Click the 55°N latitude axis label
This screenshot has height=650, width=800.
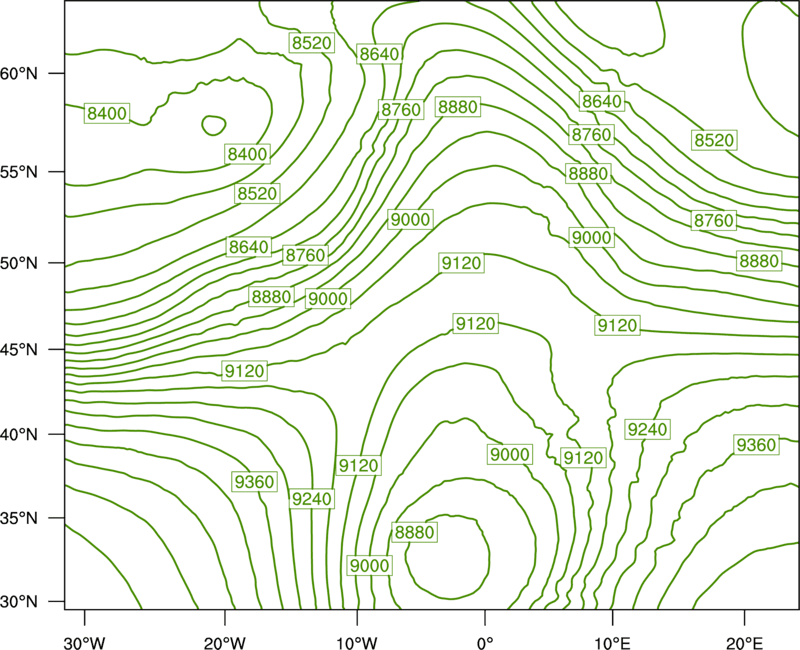[19, 172]
